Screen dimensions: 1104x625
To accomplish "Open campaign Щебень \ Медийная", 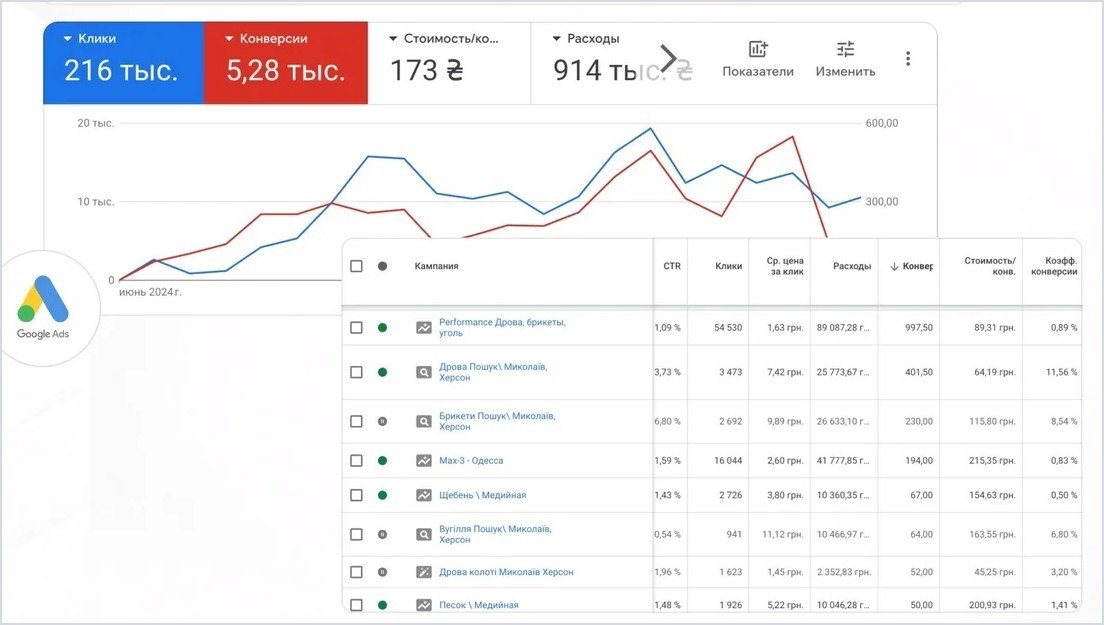I will 482,495.
